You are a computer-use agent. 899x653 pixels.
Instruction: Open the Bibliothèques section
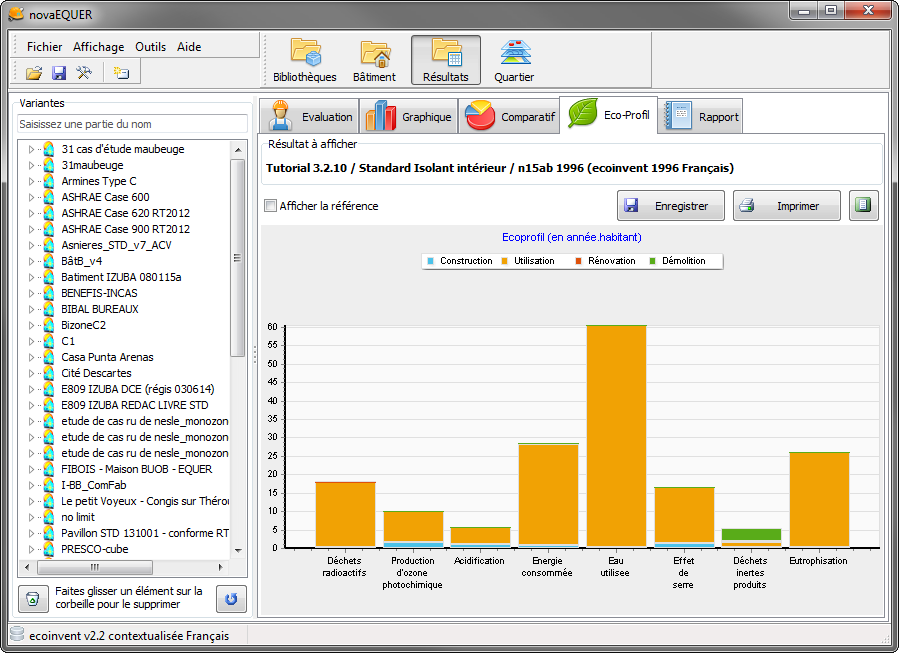coord(304,60)
